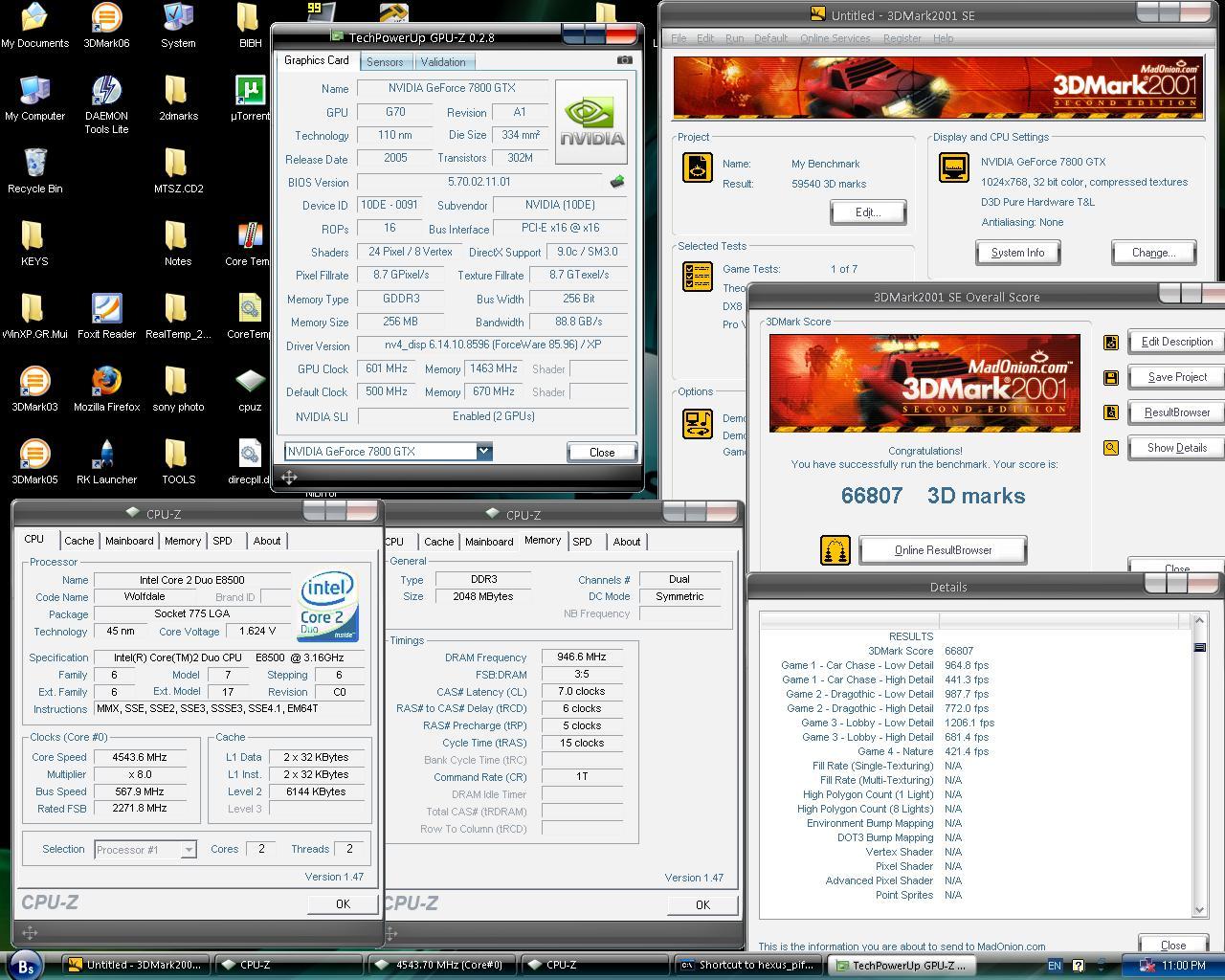Click Online ResultBrowser button
Screen dimensions: 1225x980
[x=943, y=550]
